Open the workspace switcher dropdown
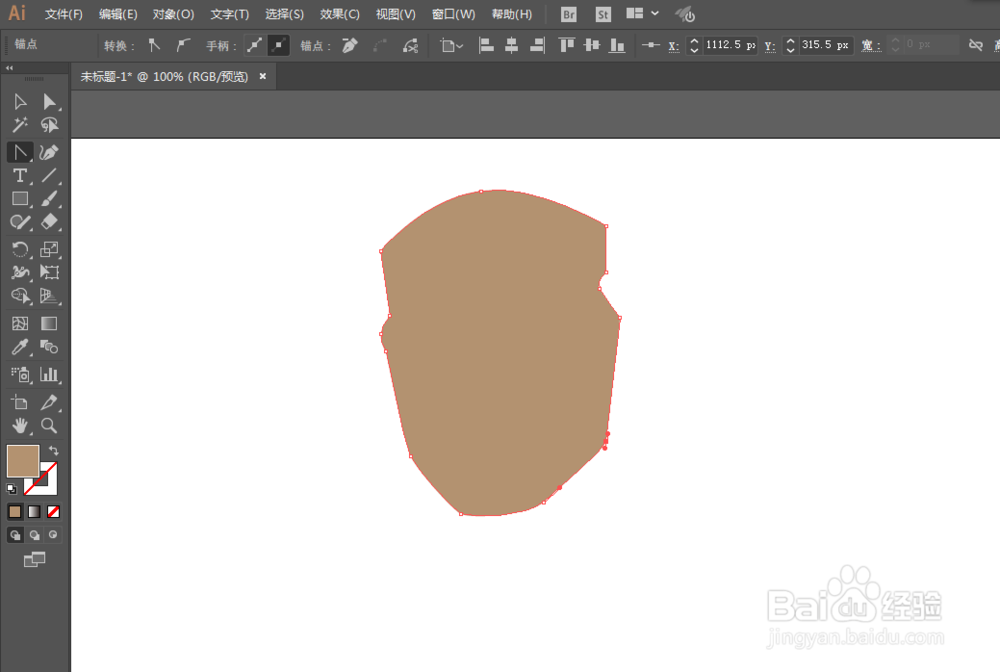This screenshot has height=672, width=1000. [641, 14]
